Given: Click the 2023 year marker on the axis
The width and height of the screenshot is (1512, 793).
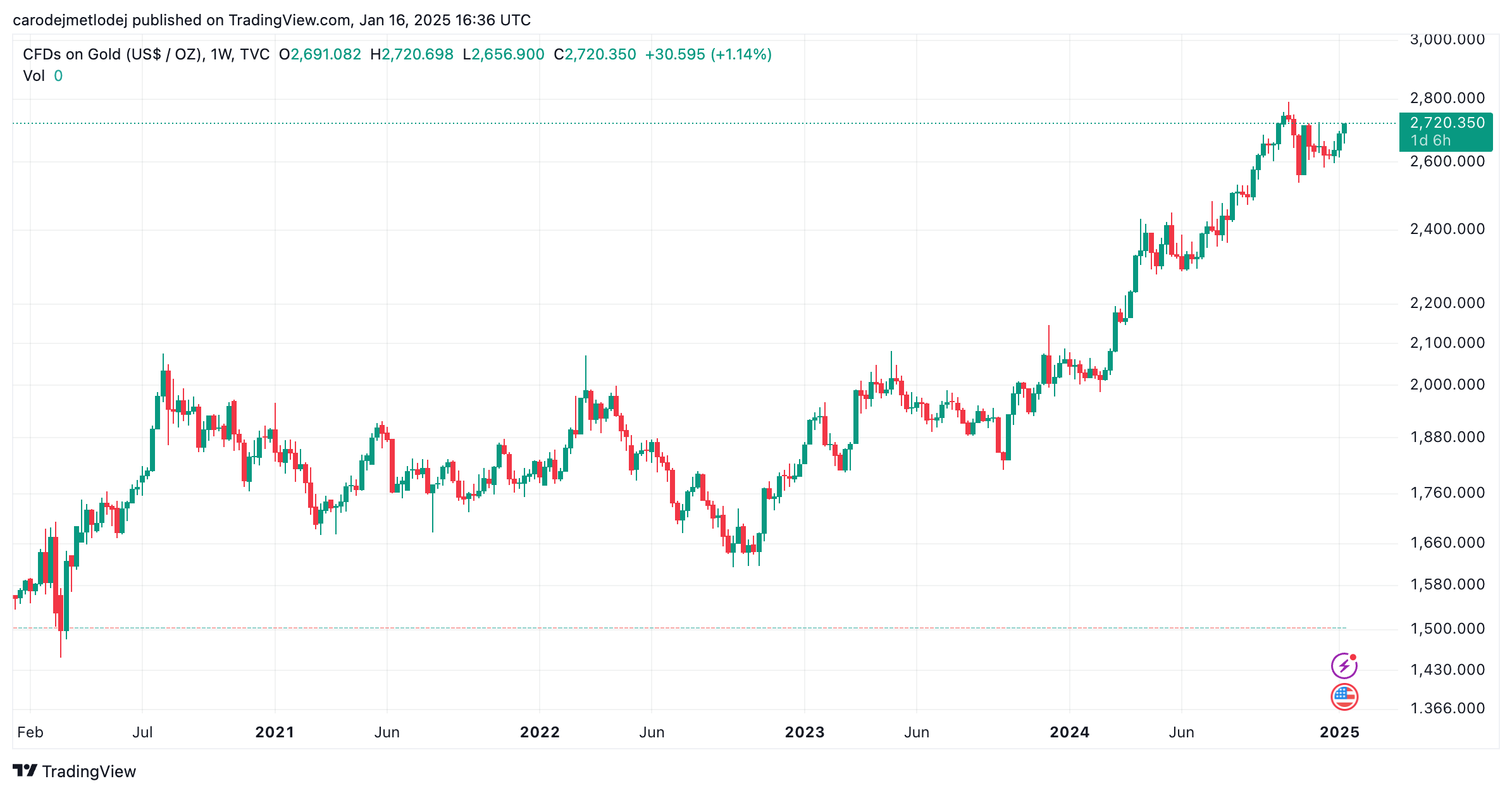Looking at the screenshot, I should [x=805, y=732].
